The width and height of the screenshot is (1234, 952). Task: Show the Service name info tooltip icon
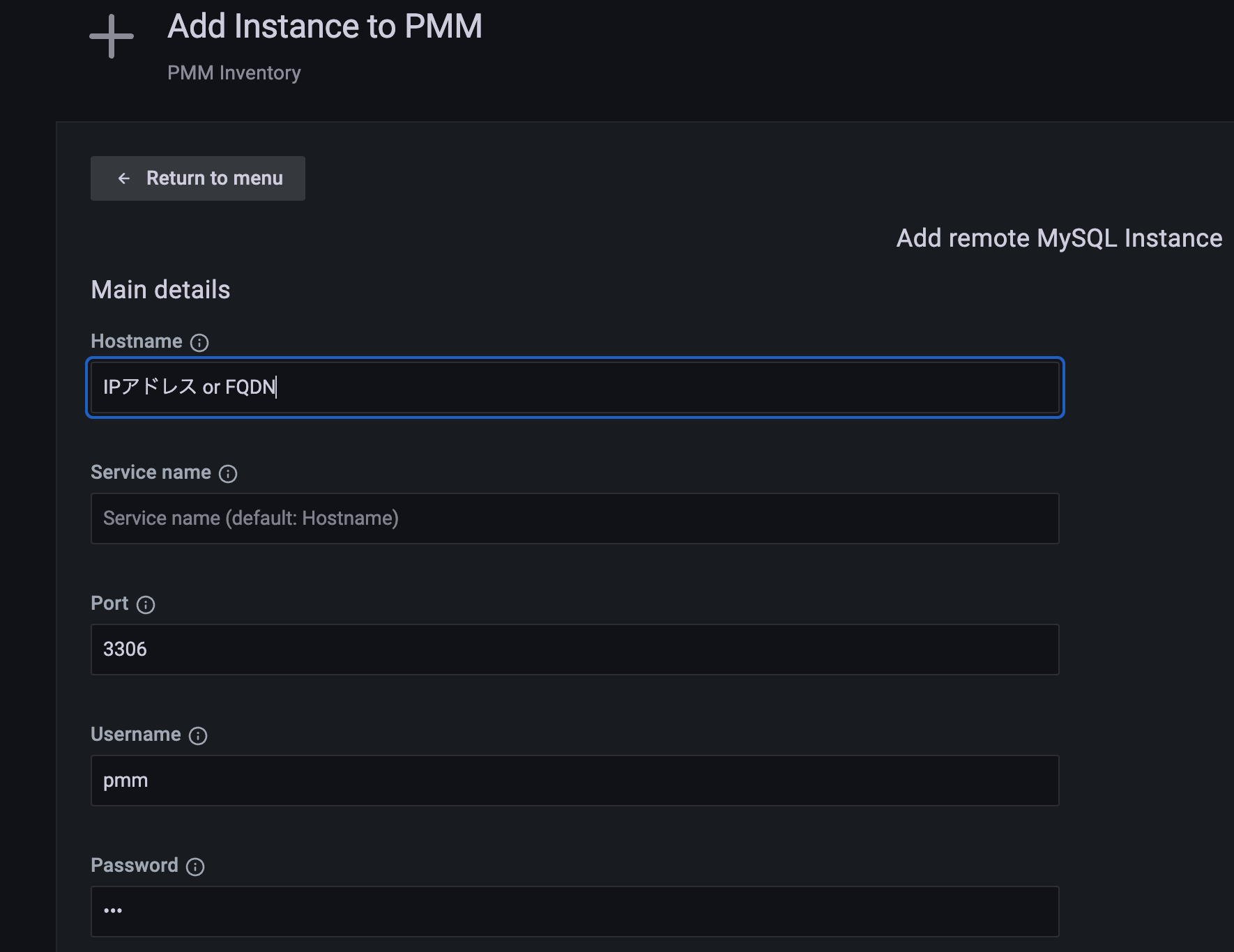(x=228, y=473)
